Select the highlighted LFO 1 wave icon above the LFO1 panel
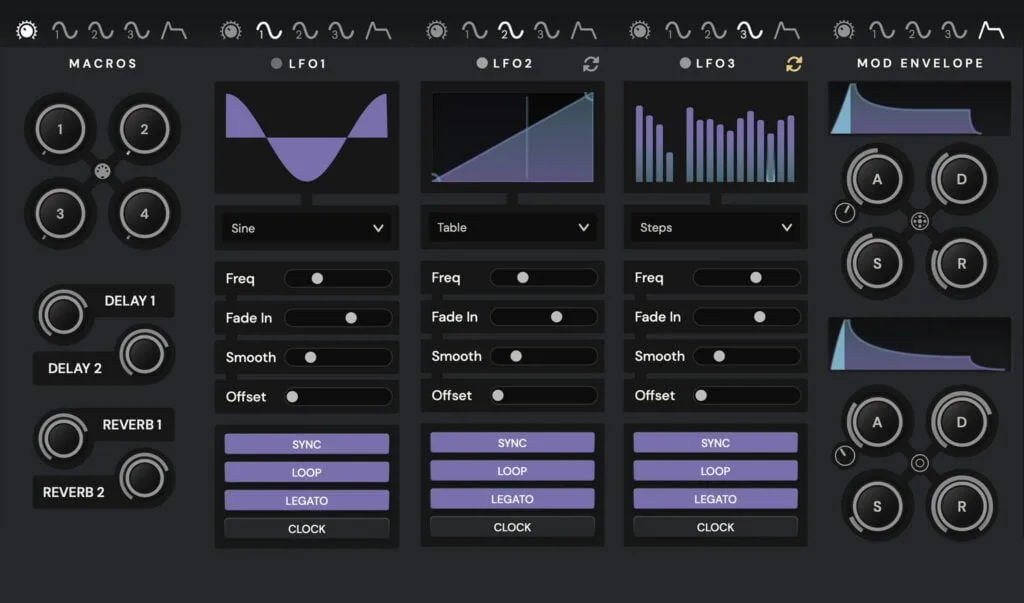The image size is (1024, 603). click(x=268, y=31)
